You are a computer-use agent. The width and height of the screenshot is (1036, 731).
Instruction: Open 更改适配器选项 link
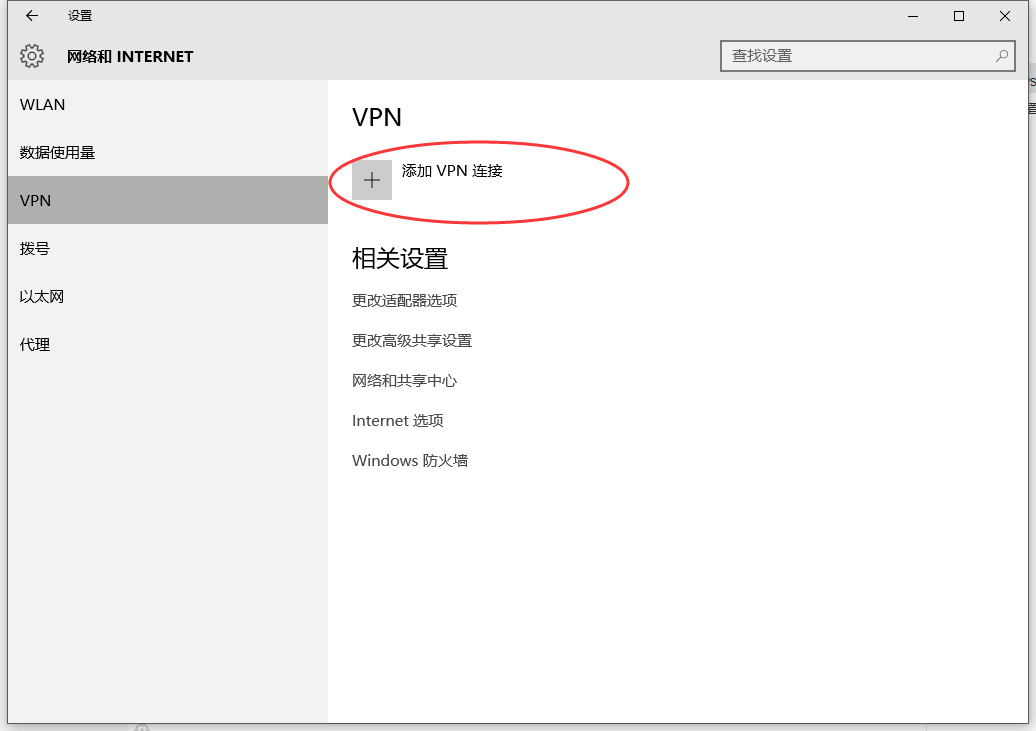click(404, 301)
